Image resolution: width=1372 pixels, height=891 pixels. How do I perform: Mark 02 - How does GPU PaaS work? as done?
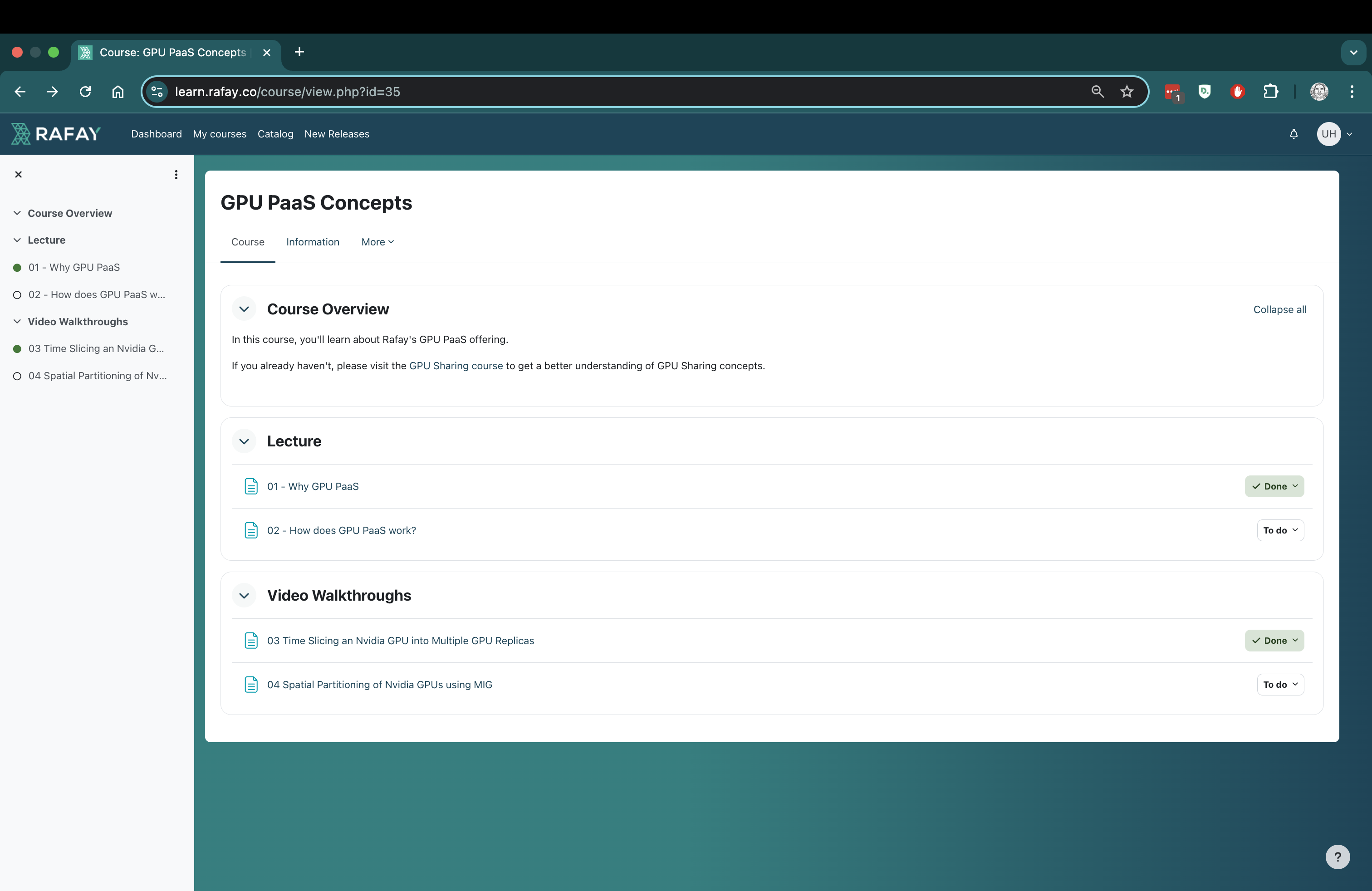[1280, 530]
